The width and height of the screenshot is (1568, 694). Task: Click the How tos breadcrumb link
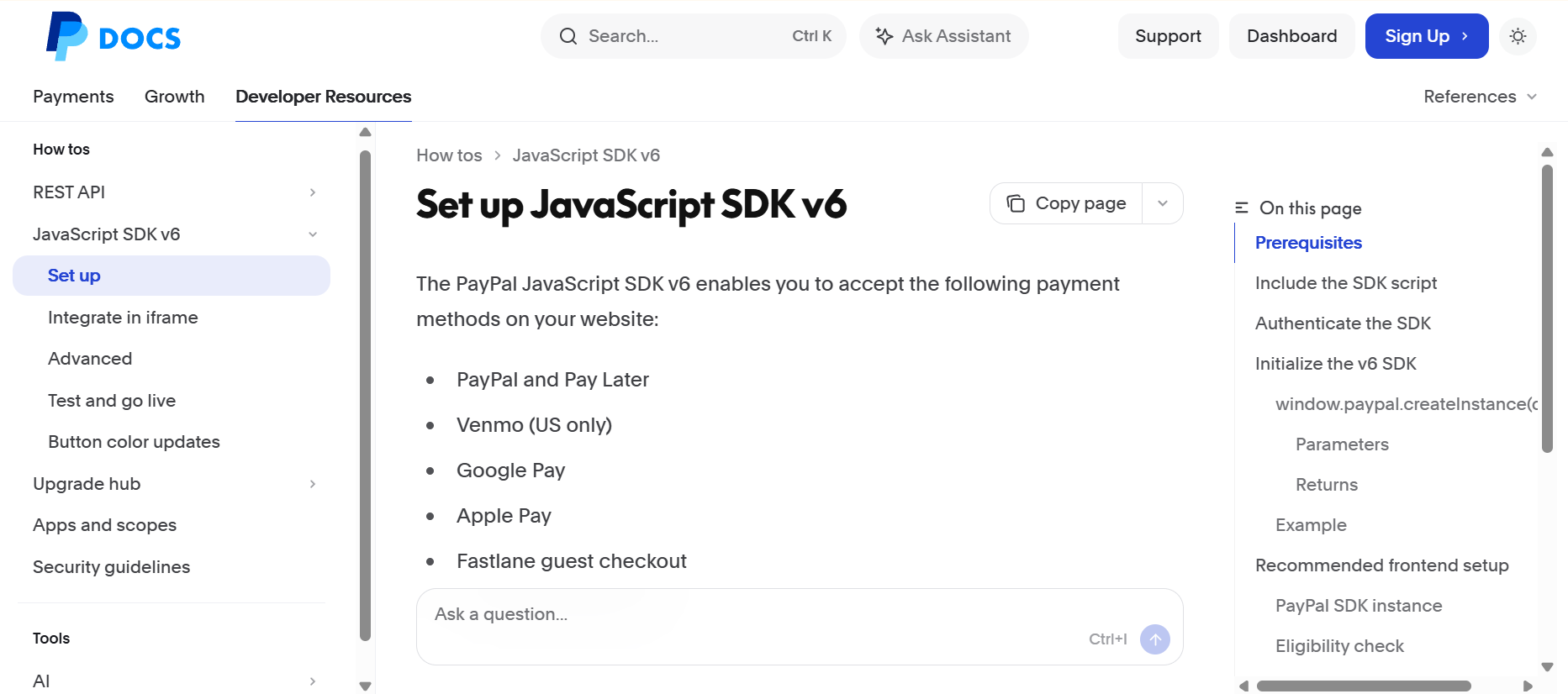tap(449, 155)
